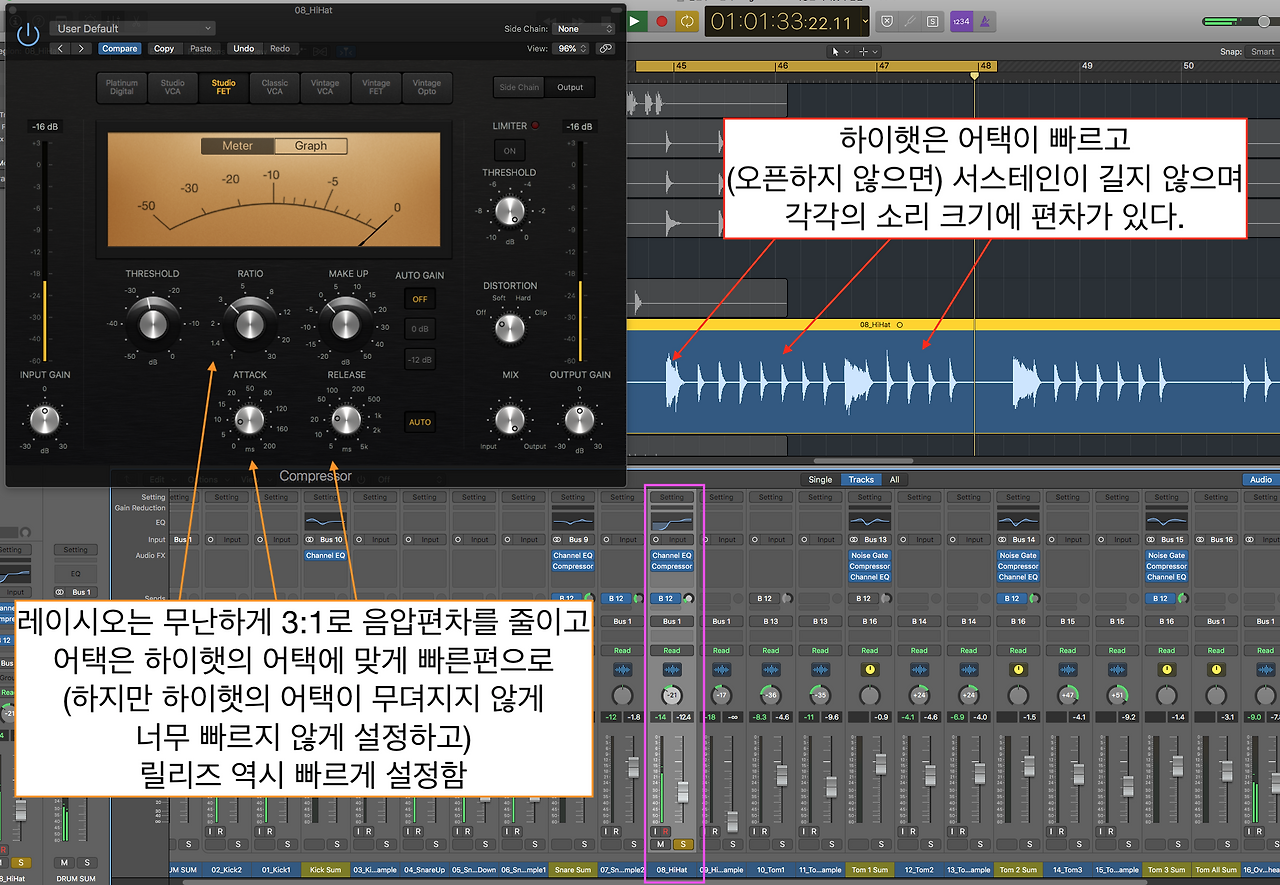Image resolution: width=1280 pixels, height=885 pixels.
Task: Open the 08_HiHat Read automation menu
Action: [672, 650]
